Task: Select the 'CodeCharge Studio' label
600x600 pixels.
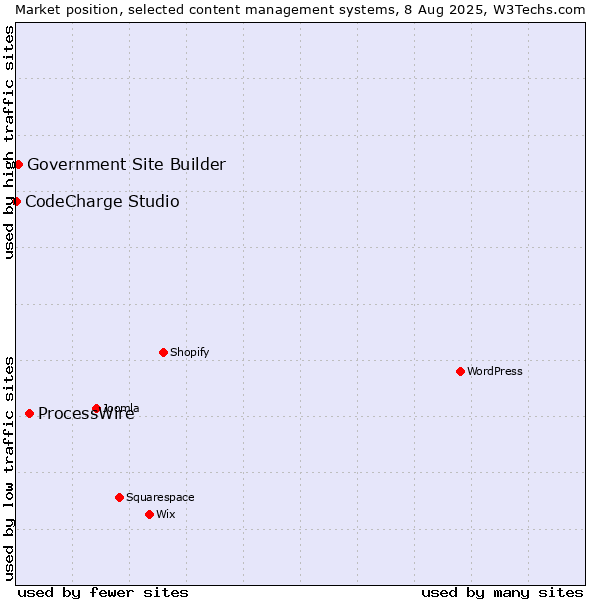Action: point(102,202)
